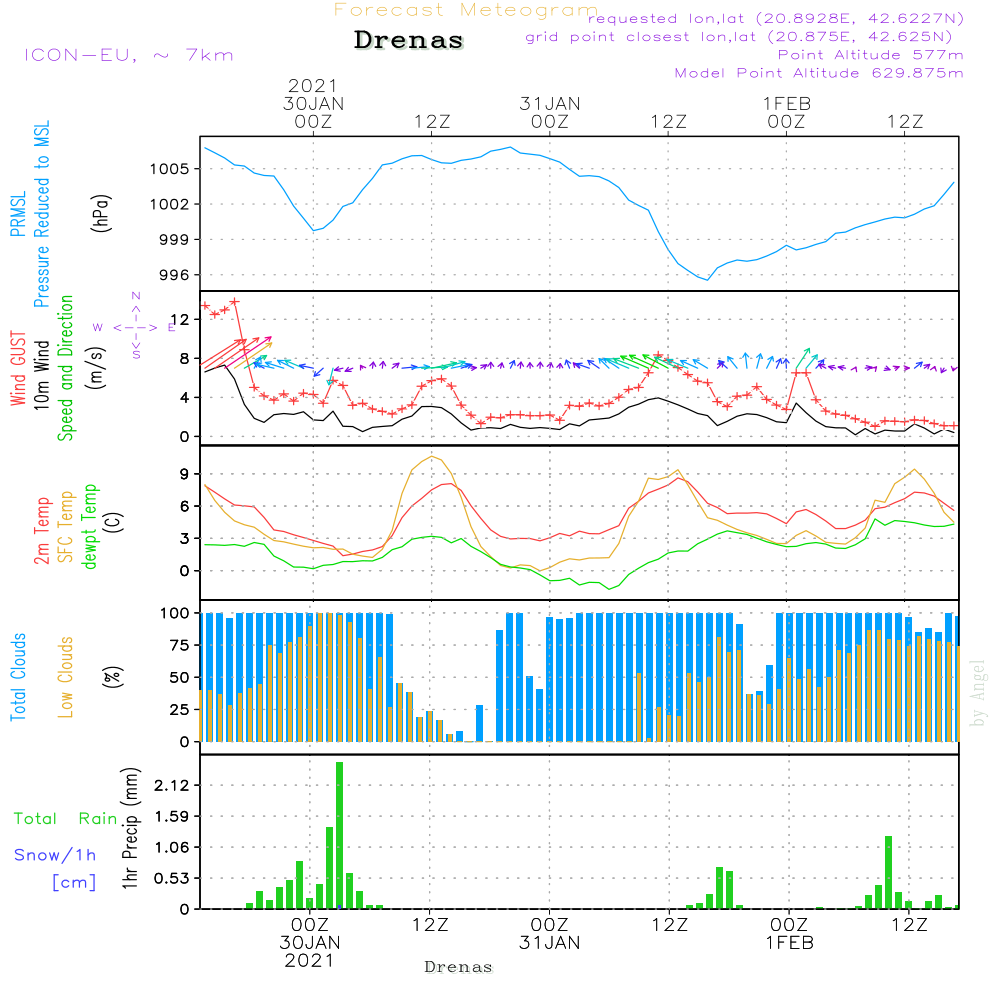Click the Model Point Altitude text
The height and width of the screenshot is (1000, 1000).
click(819, 73)
